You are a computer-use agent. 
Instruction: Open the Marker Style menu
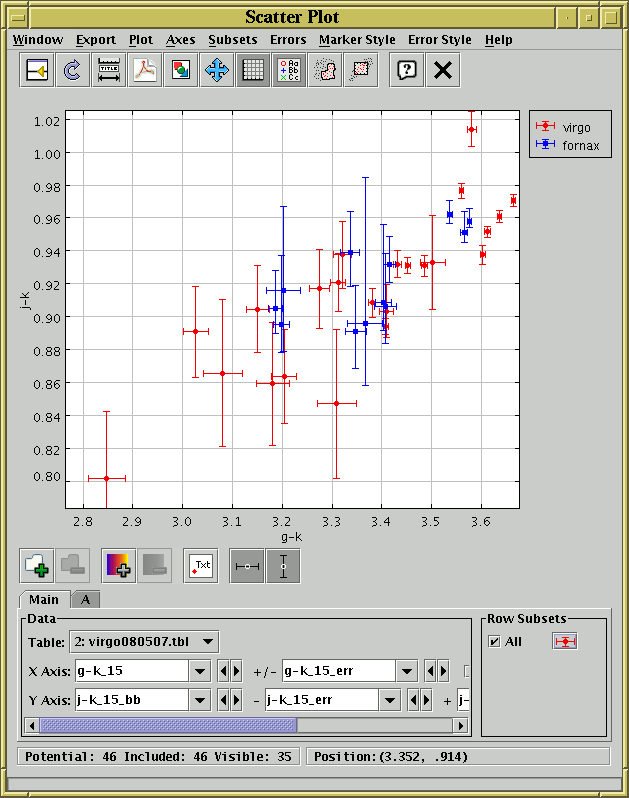pos(357,40)
